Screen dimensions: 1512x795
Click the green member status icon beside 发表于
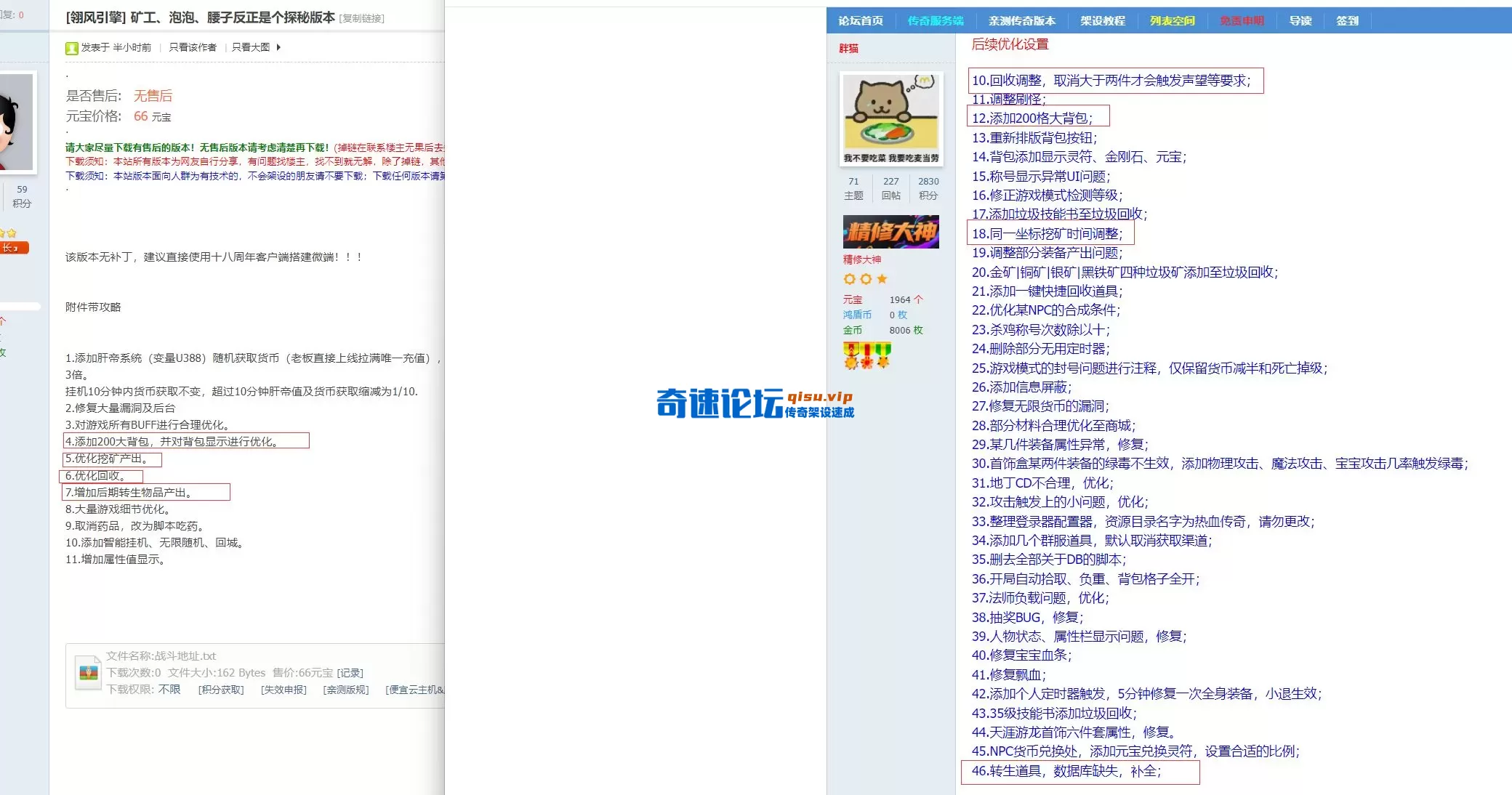pos(71,47)
